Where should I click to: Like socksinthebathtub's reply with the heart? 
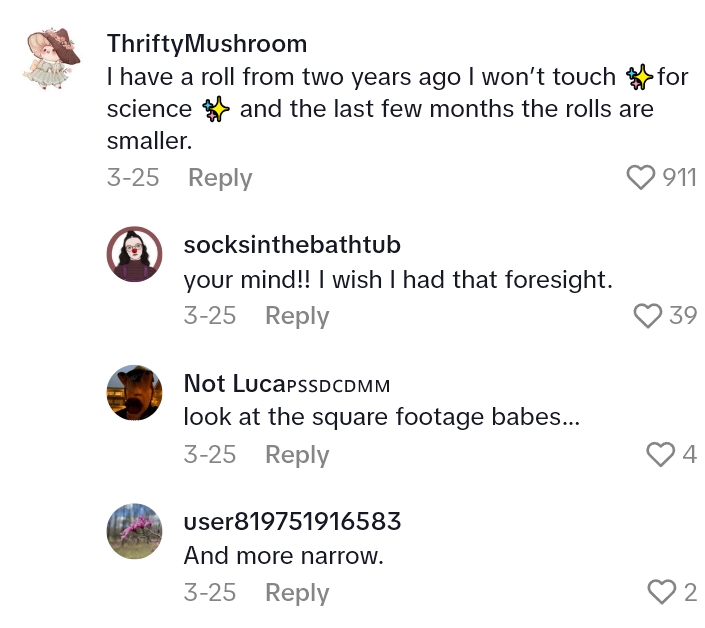pyautogui.click(x=648, y=316)
